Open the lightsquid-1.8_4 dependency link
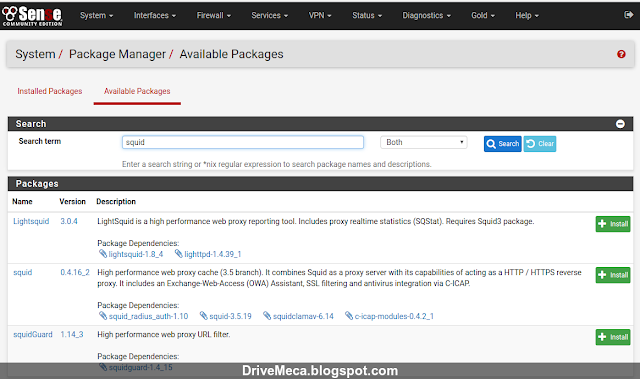640x379 pixels. pyautogui.click(x=131, y=254)
